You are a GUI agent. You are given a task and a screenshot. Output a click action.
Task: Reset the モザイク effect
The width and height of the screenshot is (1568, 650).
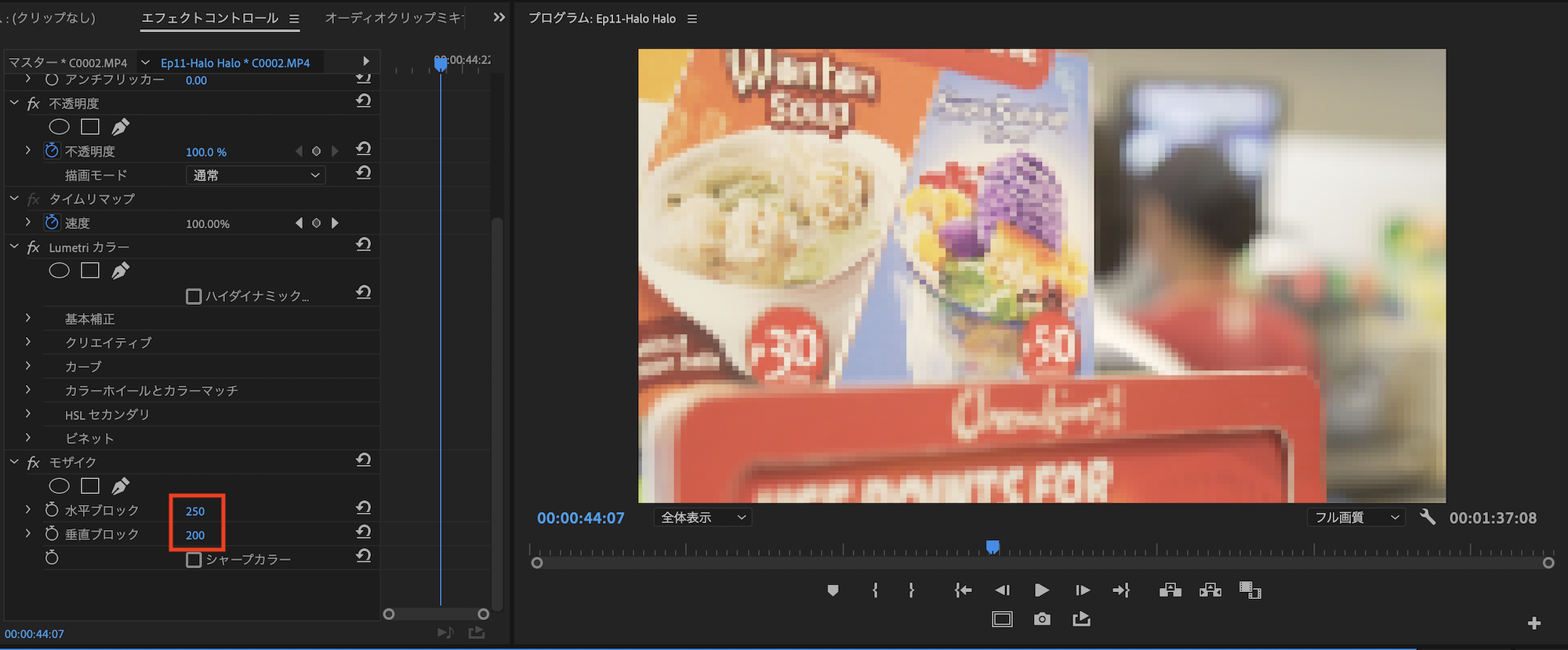click(x=363, y=460)
